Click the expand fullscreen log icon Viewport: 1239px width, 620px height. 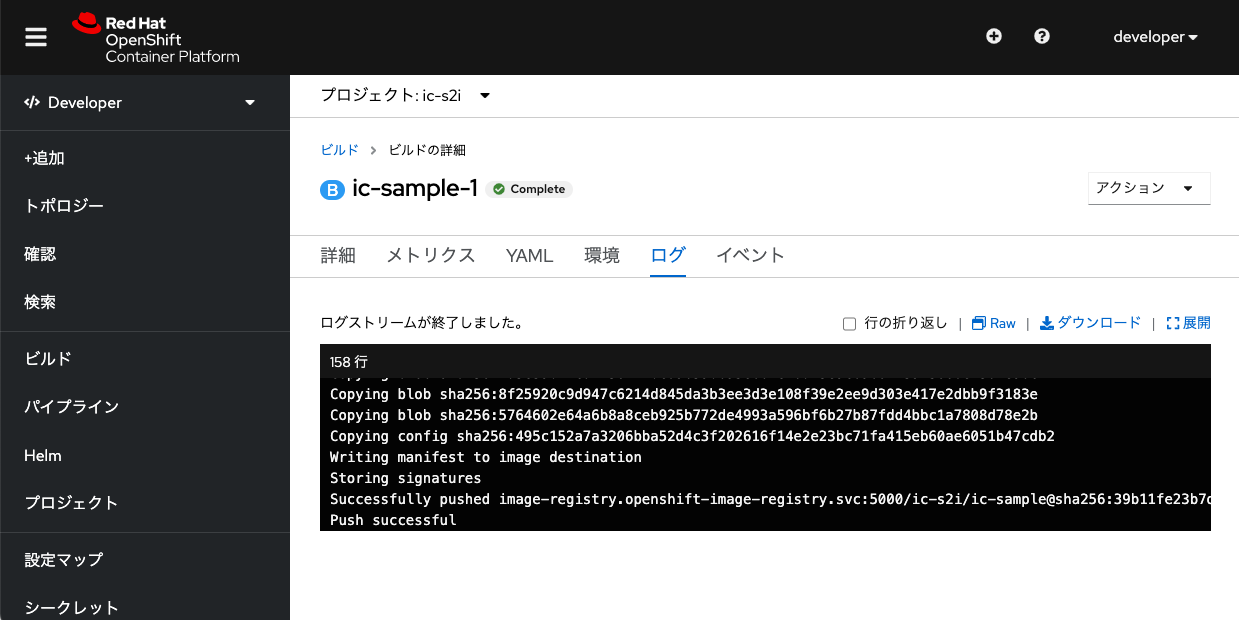(x=1173, y=323)
